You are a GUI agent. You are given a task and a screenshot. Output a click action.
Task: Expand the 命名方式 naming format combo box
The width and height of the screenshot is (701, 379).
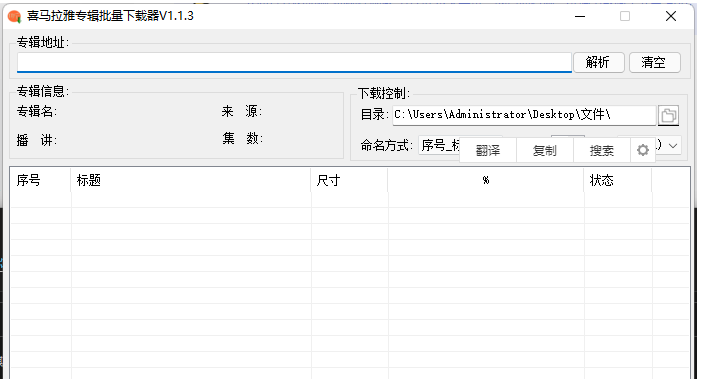pos(439,145)
